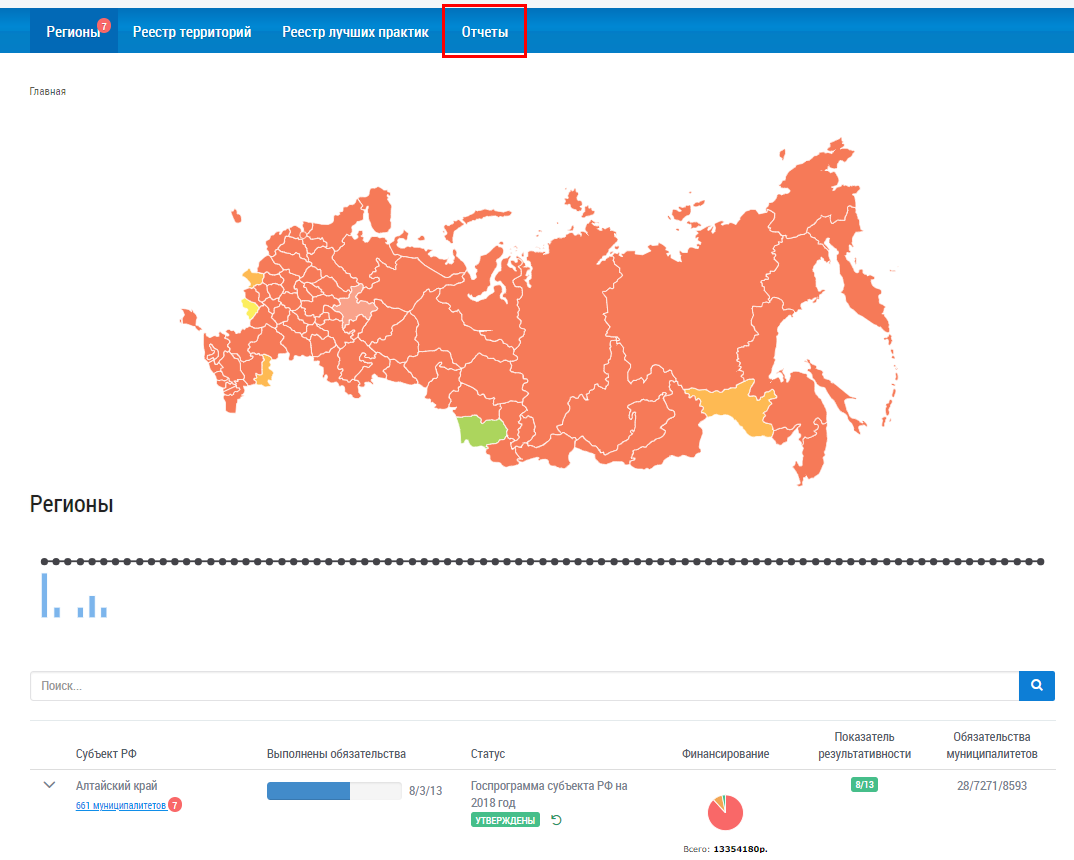1074x860 pixels.
Task: Click the green УТВЕРЖДЕНЫ status label
Action: 505,820
